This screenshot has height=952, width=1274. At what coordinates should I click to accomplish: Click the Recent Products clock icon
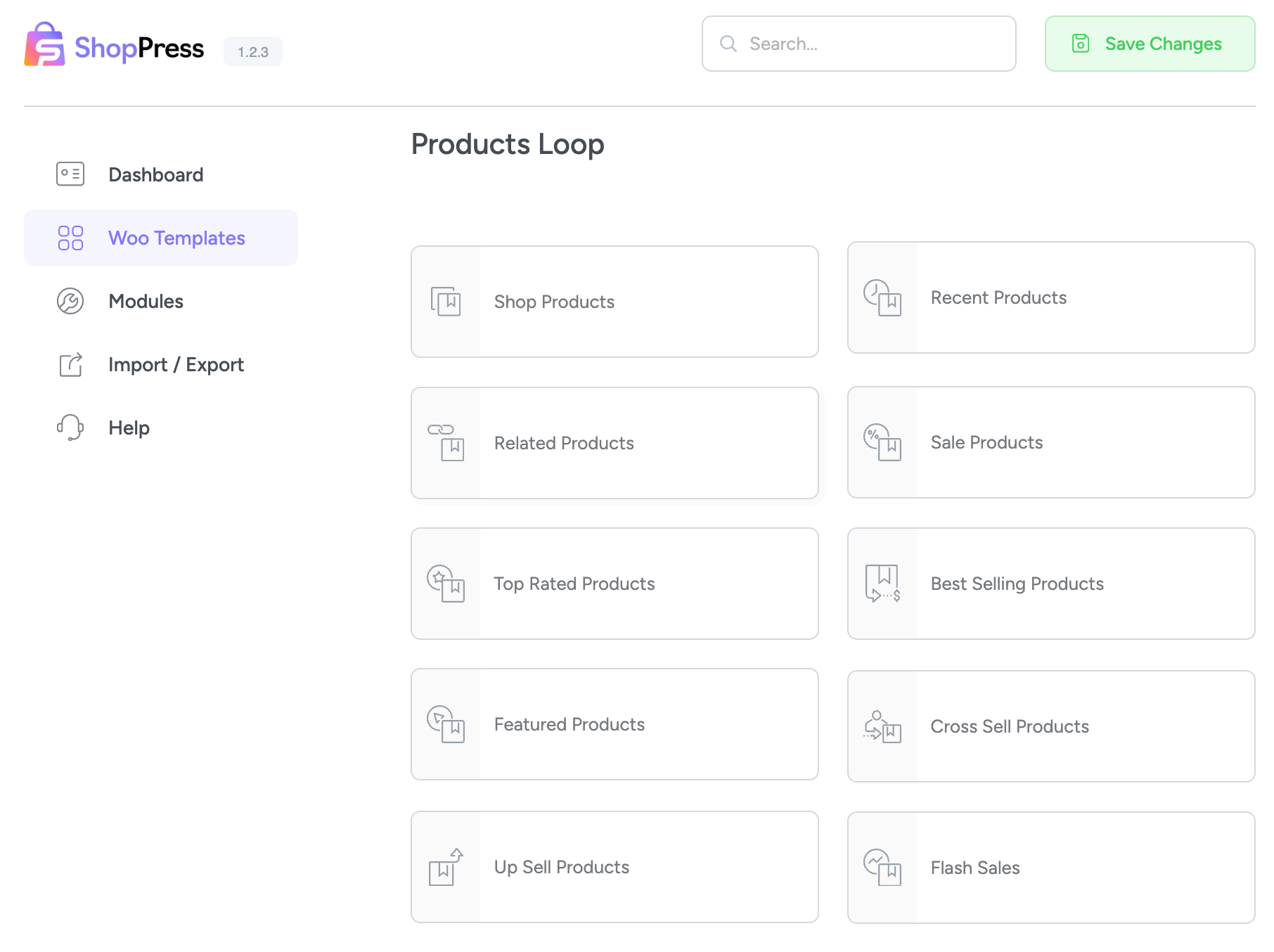coord(882,297)
